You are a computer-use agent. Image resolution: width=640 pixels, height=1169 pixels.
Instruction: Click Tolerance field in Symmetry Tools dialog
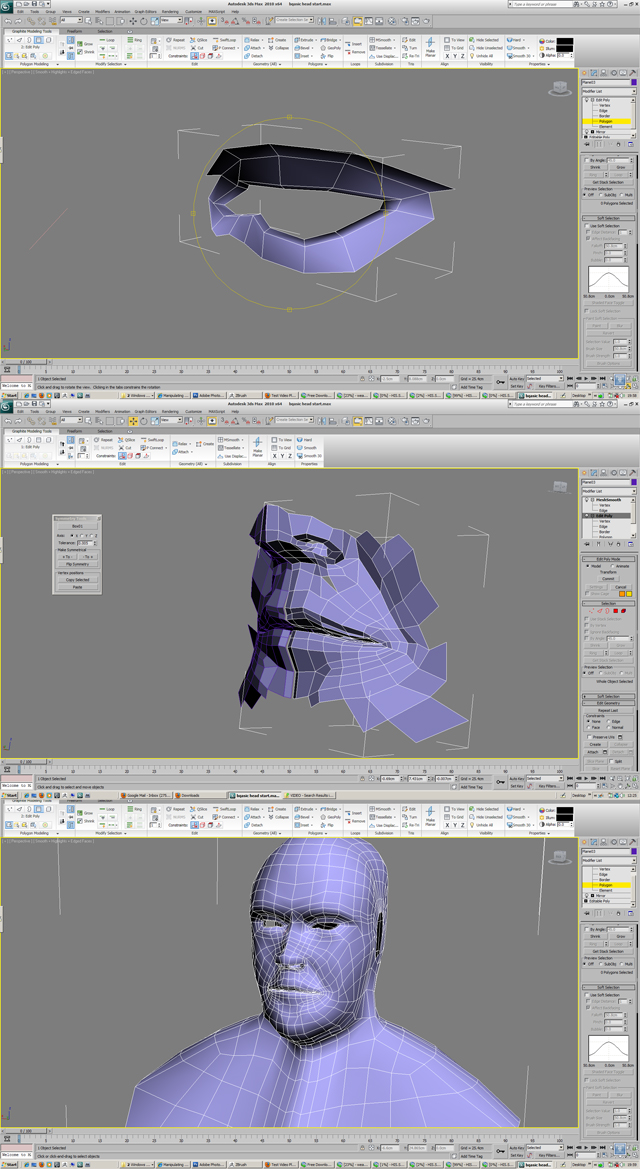(85, 543)
